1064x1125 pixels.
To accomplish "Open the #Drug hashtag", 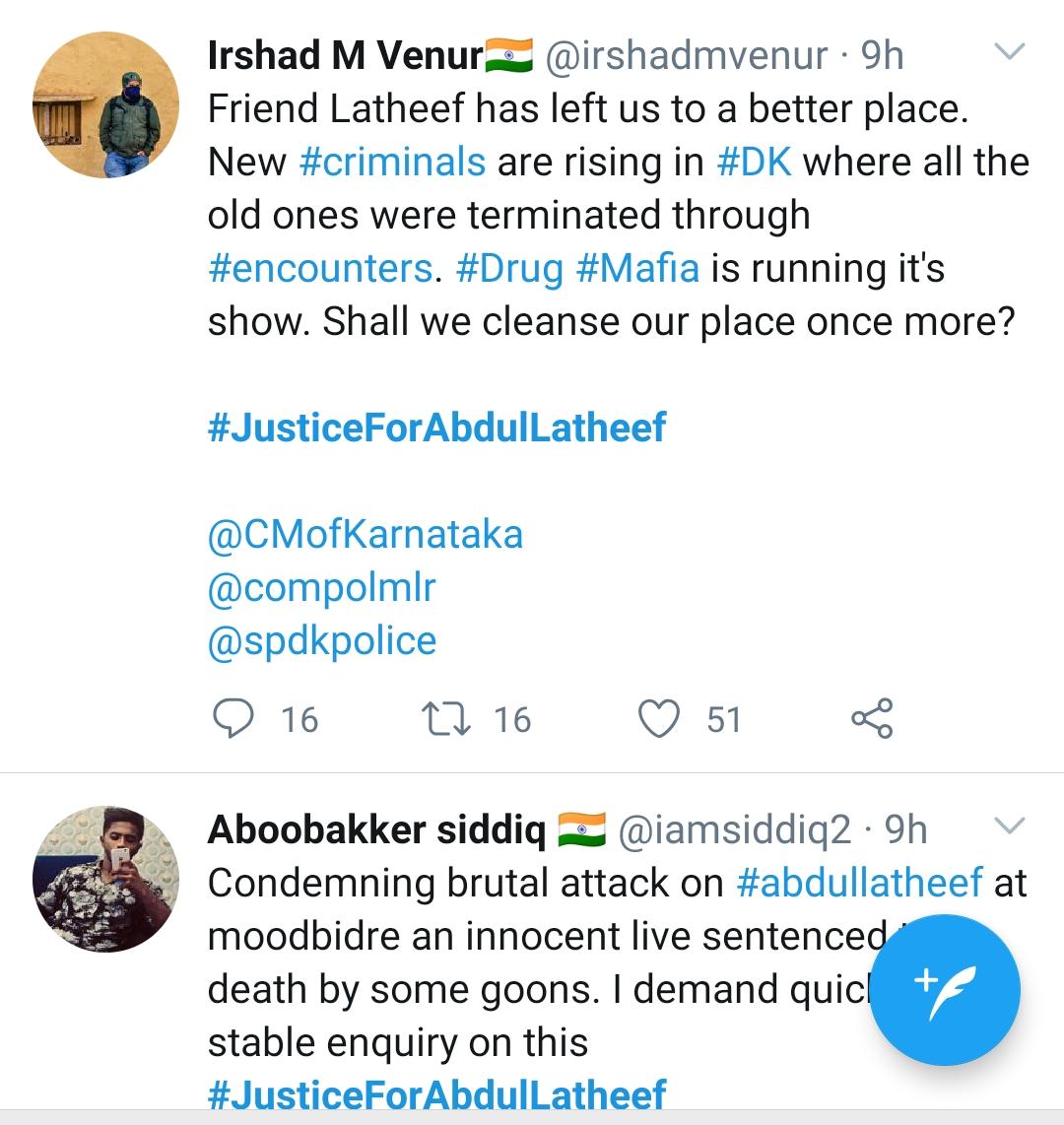I will coord(510,268).
